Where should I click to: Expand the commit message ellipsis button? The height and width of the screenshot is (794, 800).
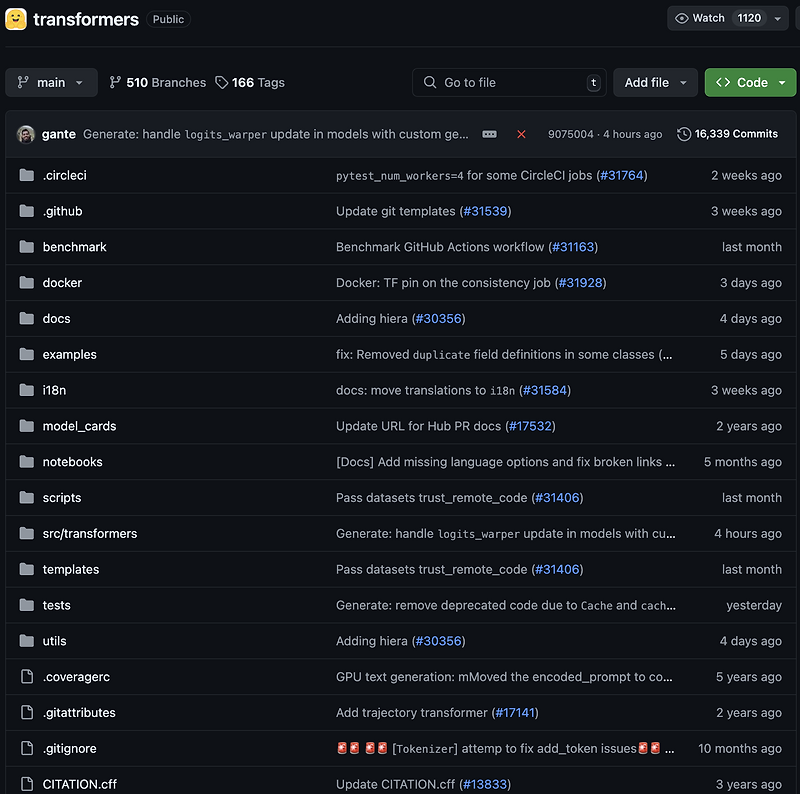coord(489,134)
